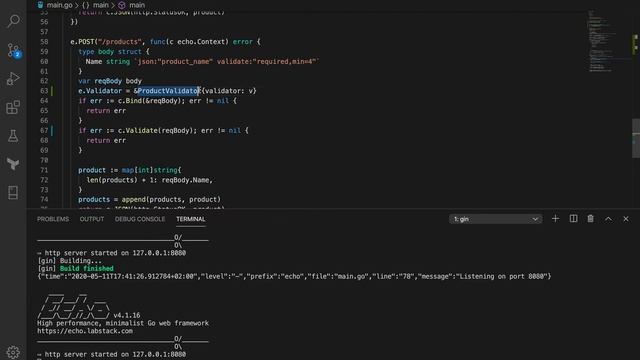Split the terminal pane
This screenshot has width=640, height=360.
[x=573, y=219]
